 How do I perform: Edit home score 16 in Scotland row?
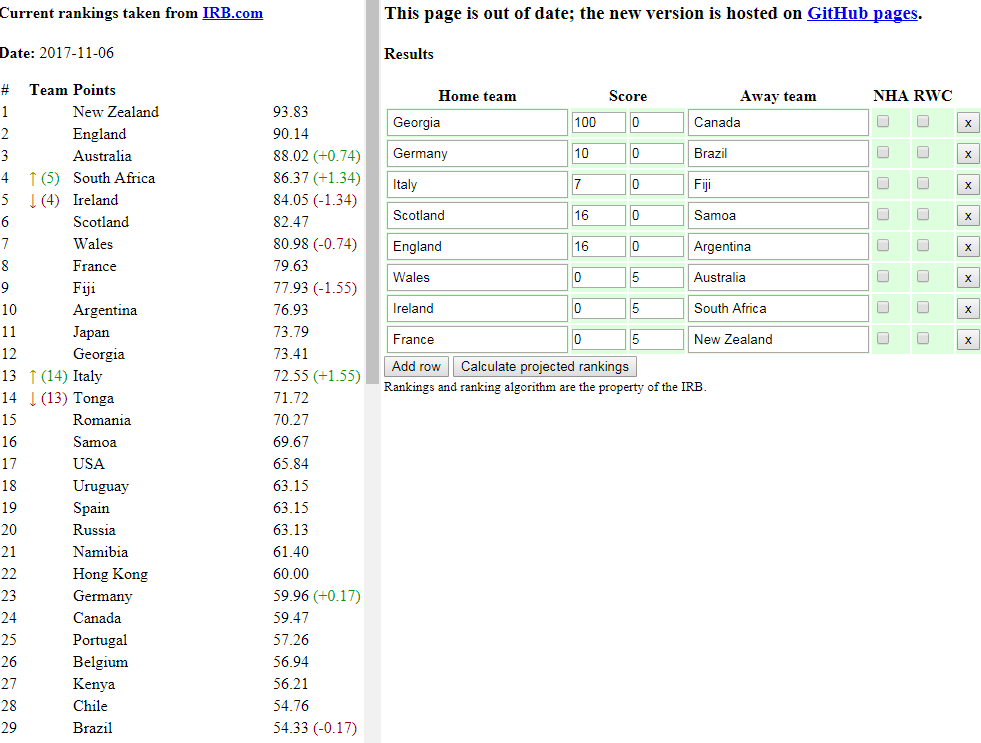point(599,215)
